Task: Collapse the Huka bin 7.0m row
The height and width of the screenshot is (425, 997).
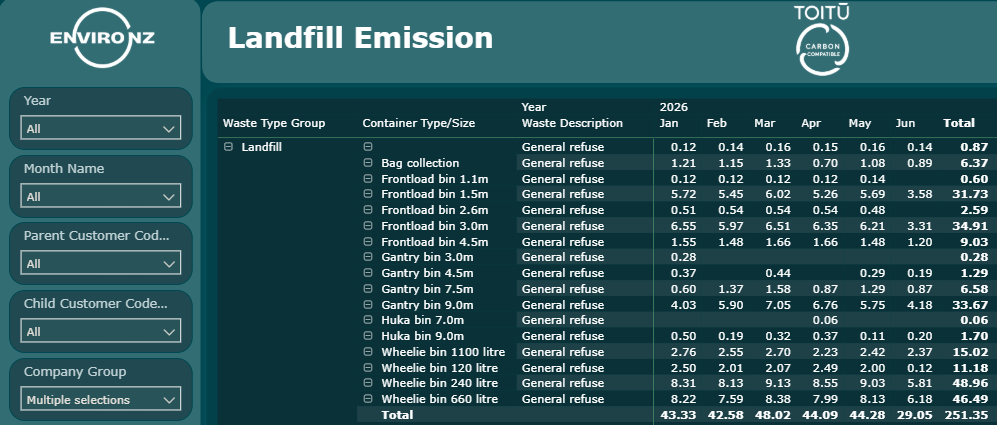Action: click(x=367, y=320)
